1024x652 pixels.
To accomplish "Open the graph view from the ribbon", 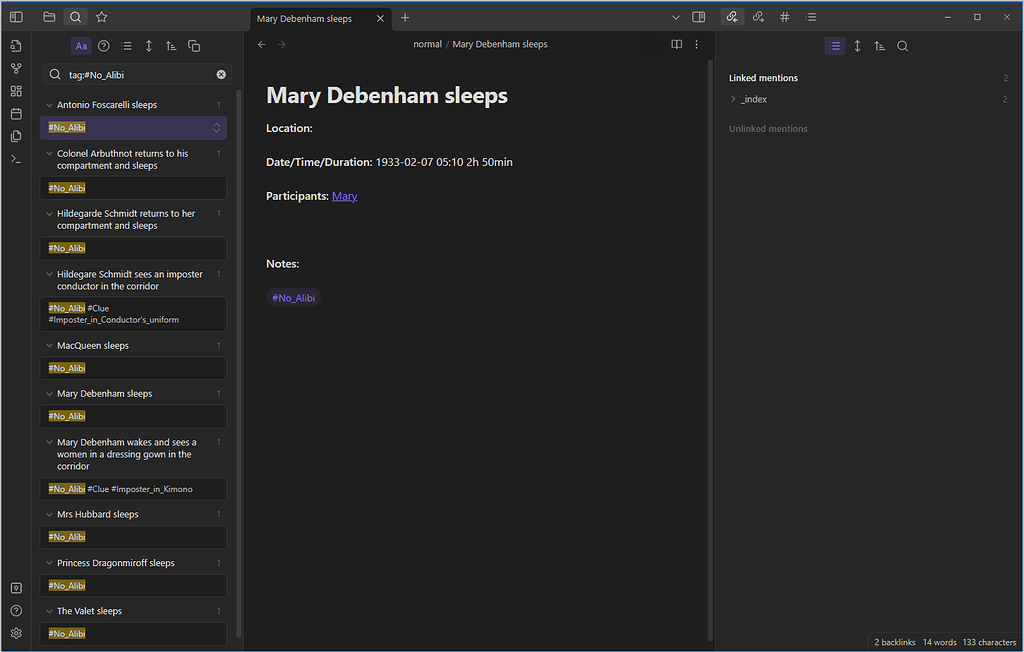I will [15, 68].
